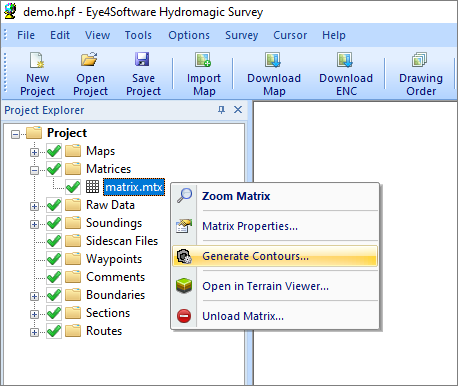The image size is (458, 386).
Task: Toggle the Sections checkbox
Action: 54,313
